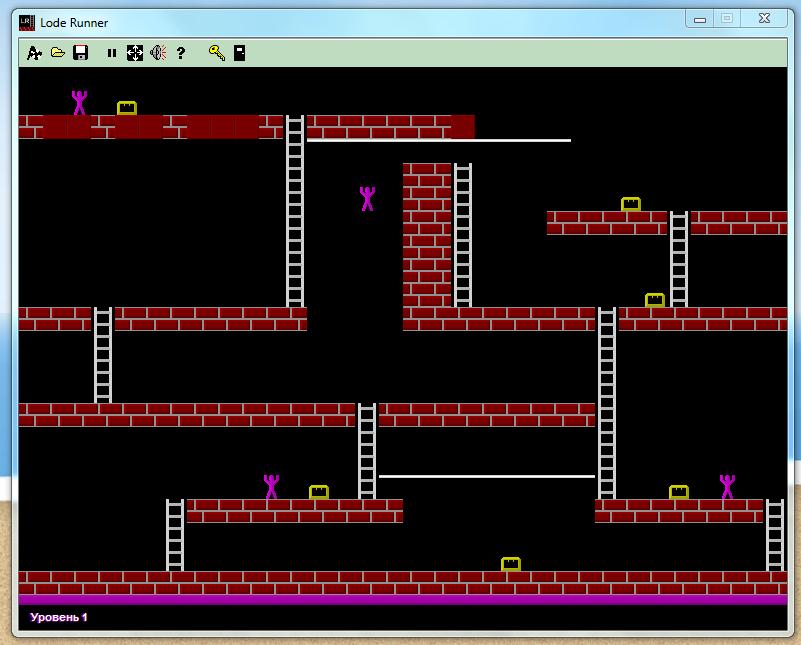Click the purple figure on the top-left platform
801x645 pixels.
pyautogui.click(x=79, y=103)
